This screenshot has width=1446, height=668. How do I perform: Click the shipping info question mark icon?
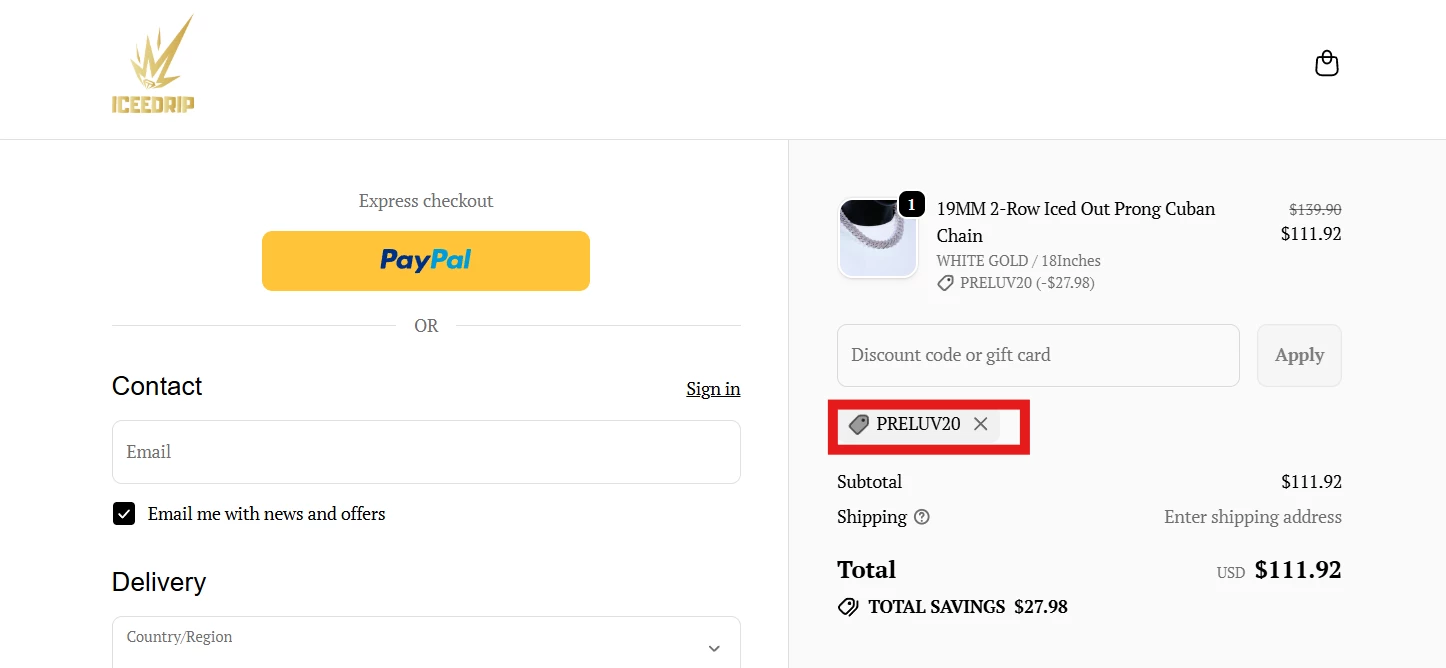[x=922, y=517]
